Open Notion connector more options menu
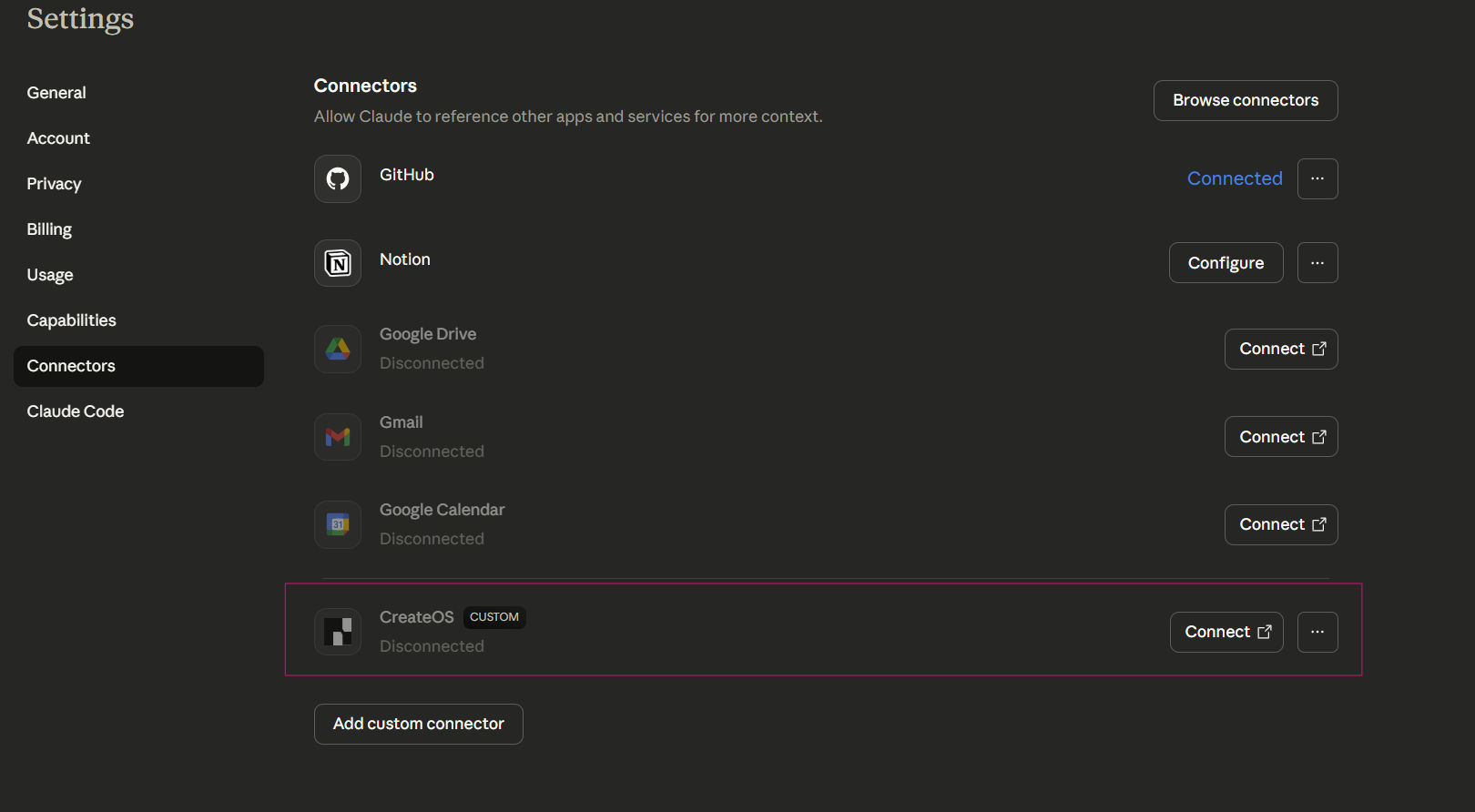This screenshot has width=1475, height=812. pos(1317,263)
